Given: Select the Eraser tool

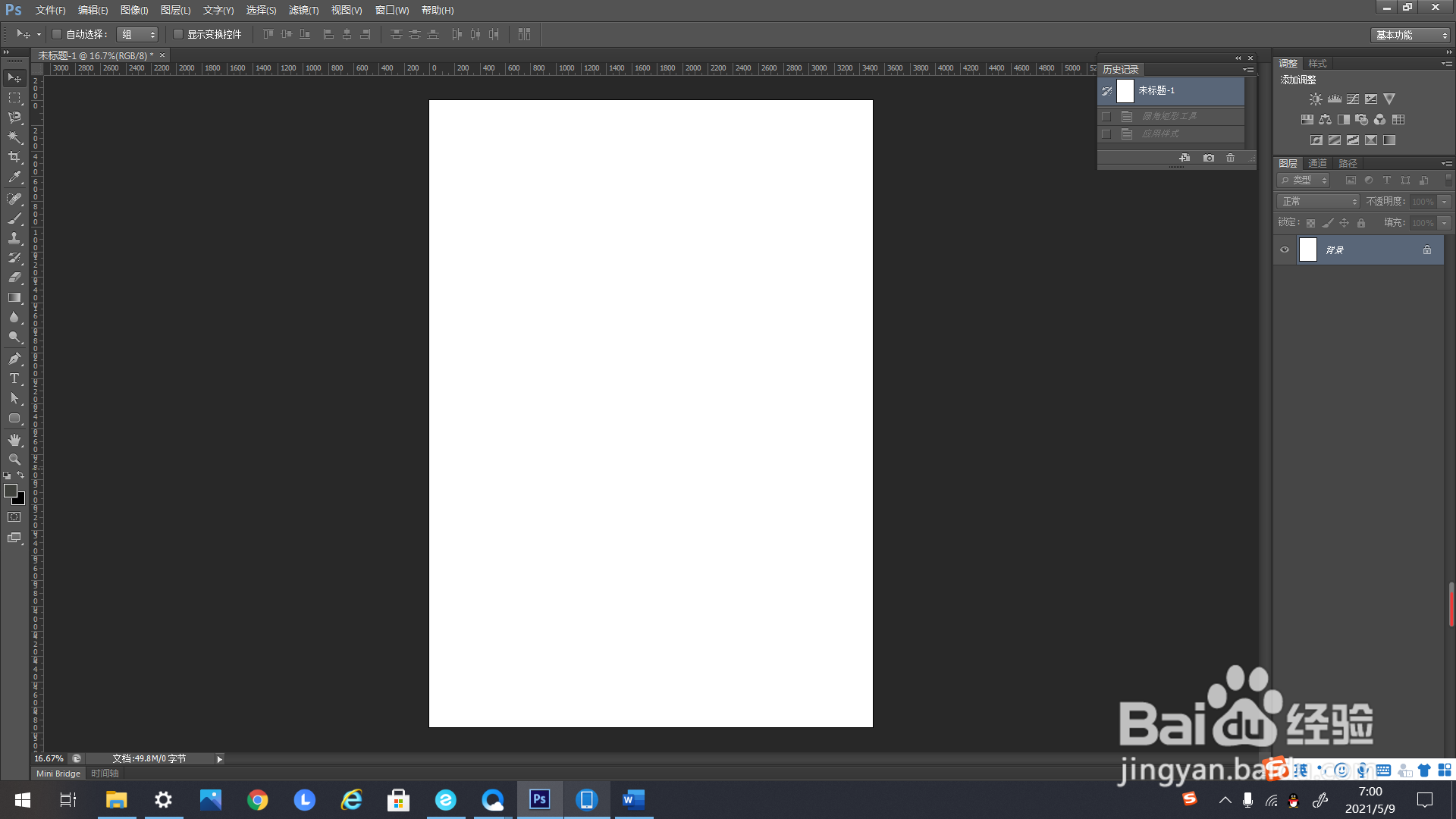Looking at the screenshot, I should pos(14,278).
